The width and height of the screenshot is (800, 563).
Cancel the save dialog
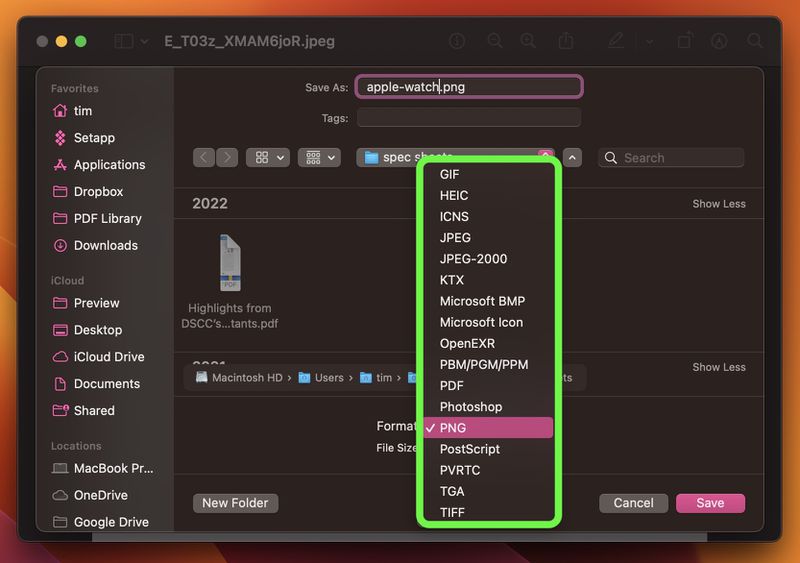point(633,503)
